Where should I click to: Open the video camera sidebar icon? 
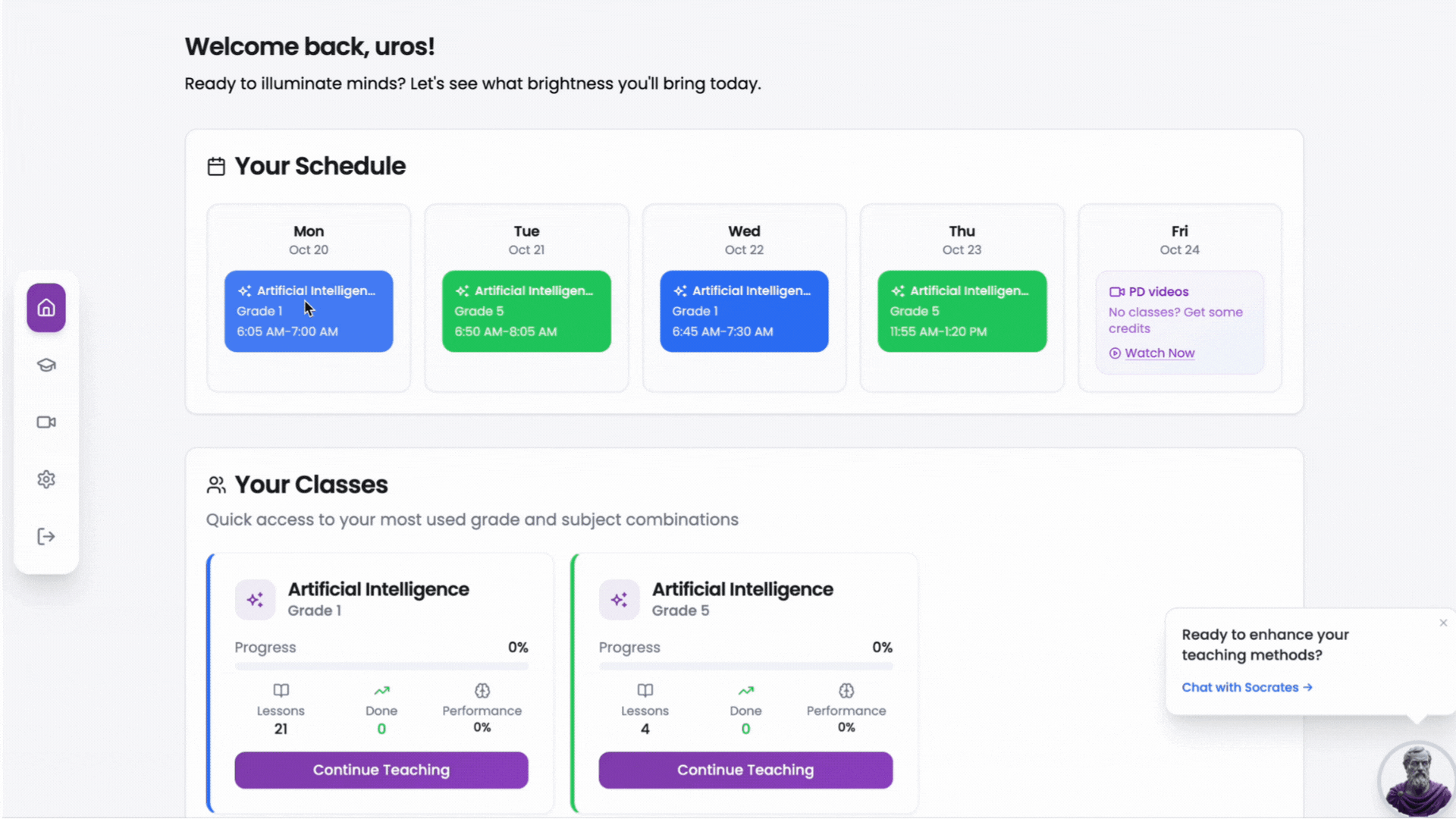(x=46, y=422)
